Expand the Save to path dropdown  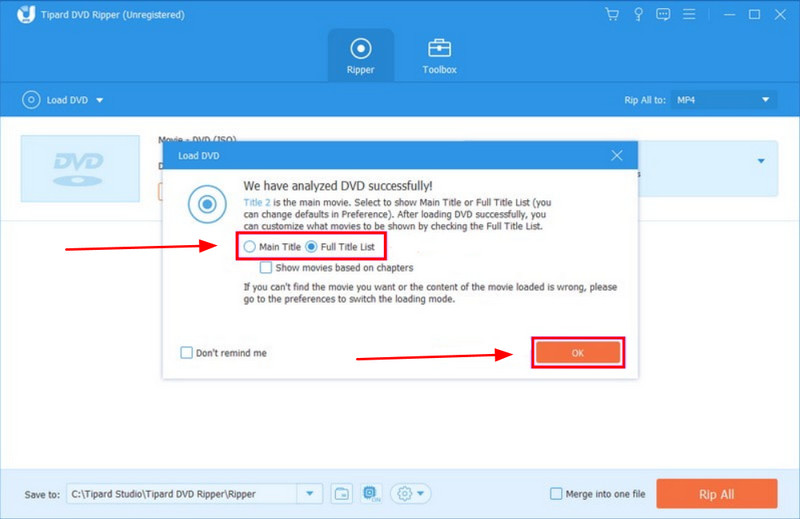pyautogui.click(x=310, y=493)
